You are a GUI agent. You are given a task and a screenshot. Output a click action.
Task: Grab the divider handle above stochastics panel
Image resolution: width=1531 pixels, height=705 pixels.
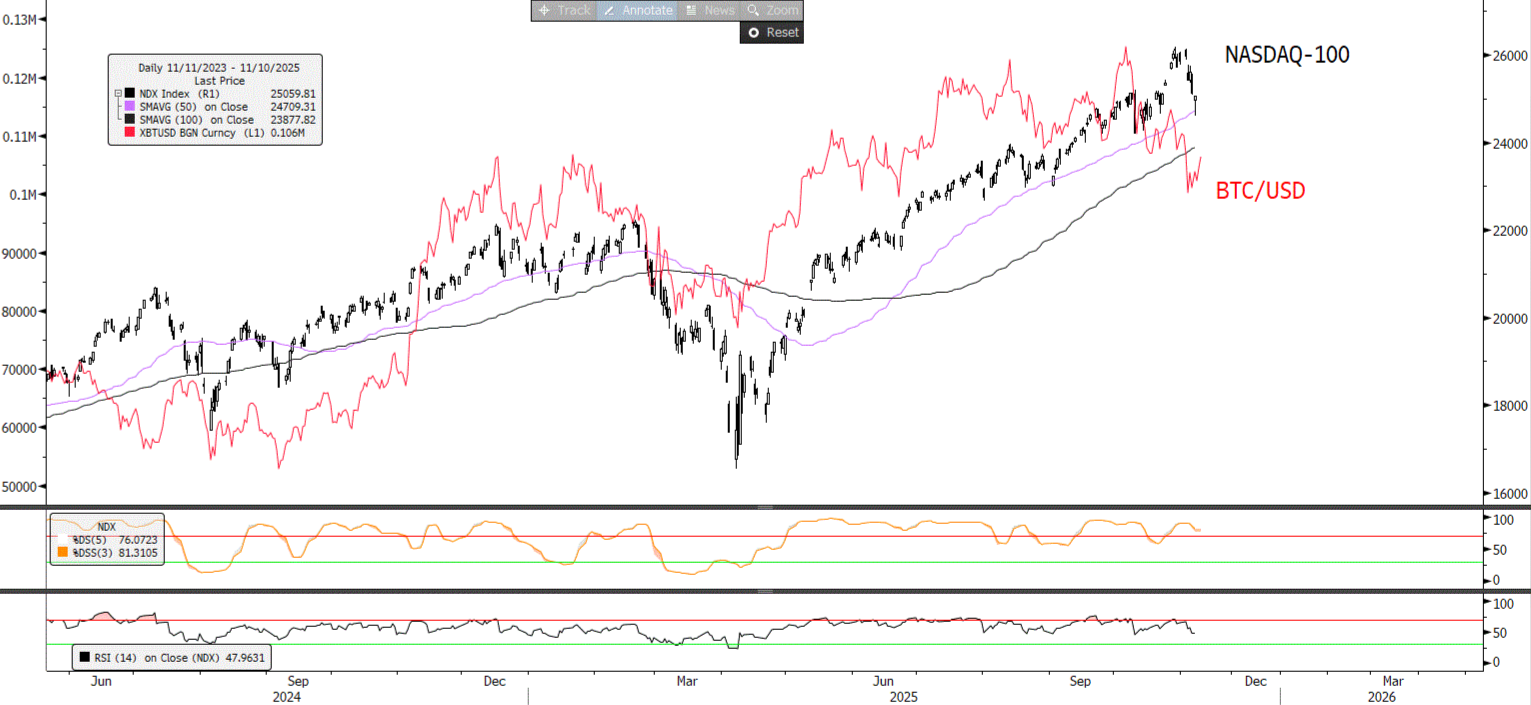[765, 508]
